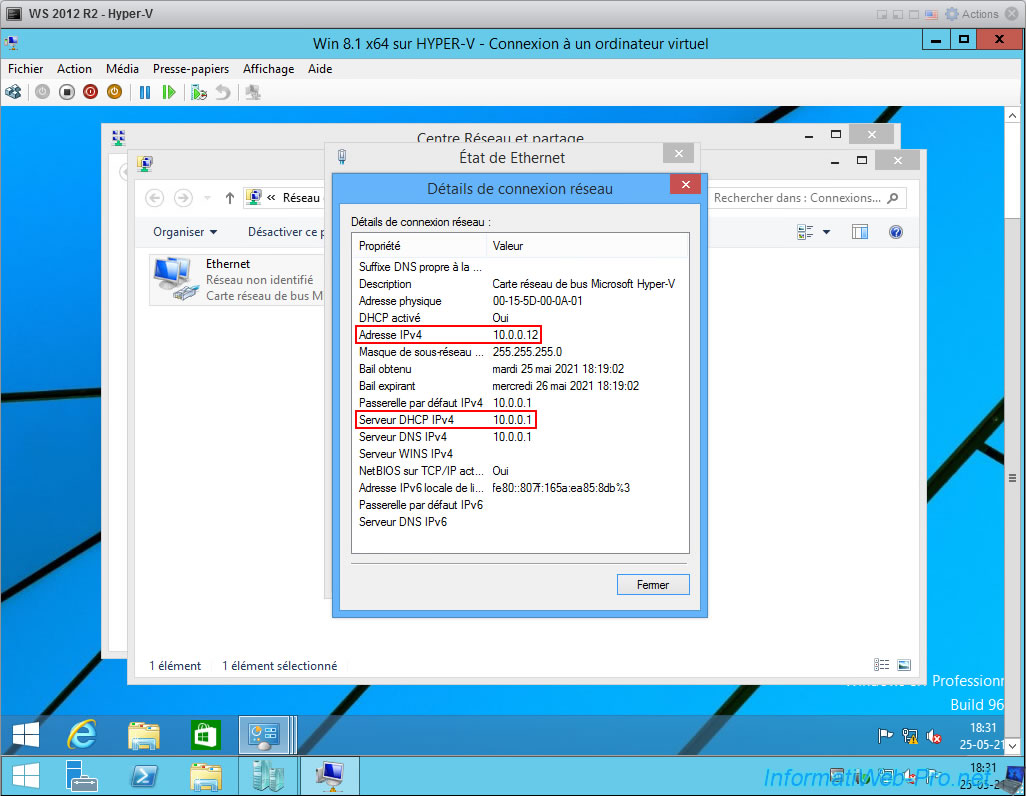Click the Fermer button
1026x796 pixels.
653,584
